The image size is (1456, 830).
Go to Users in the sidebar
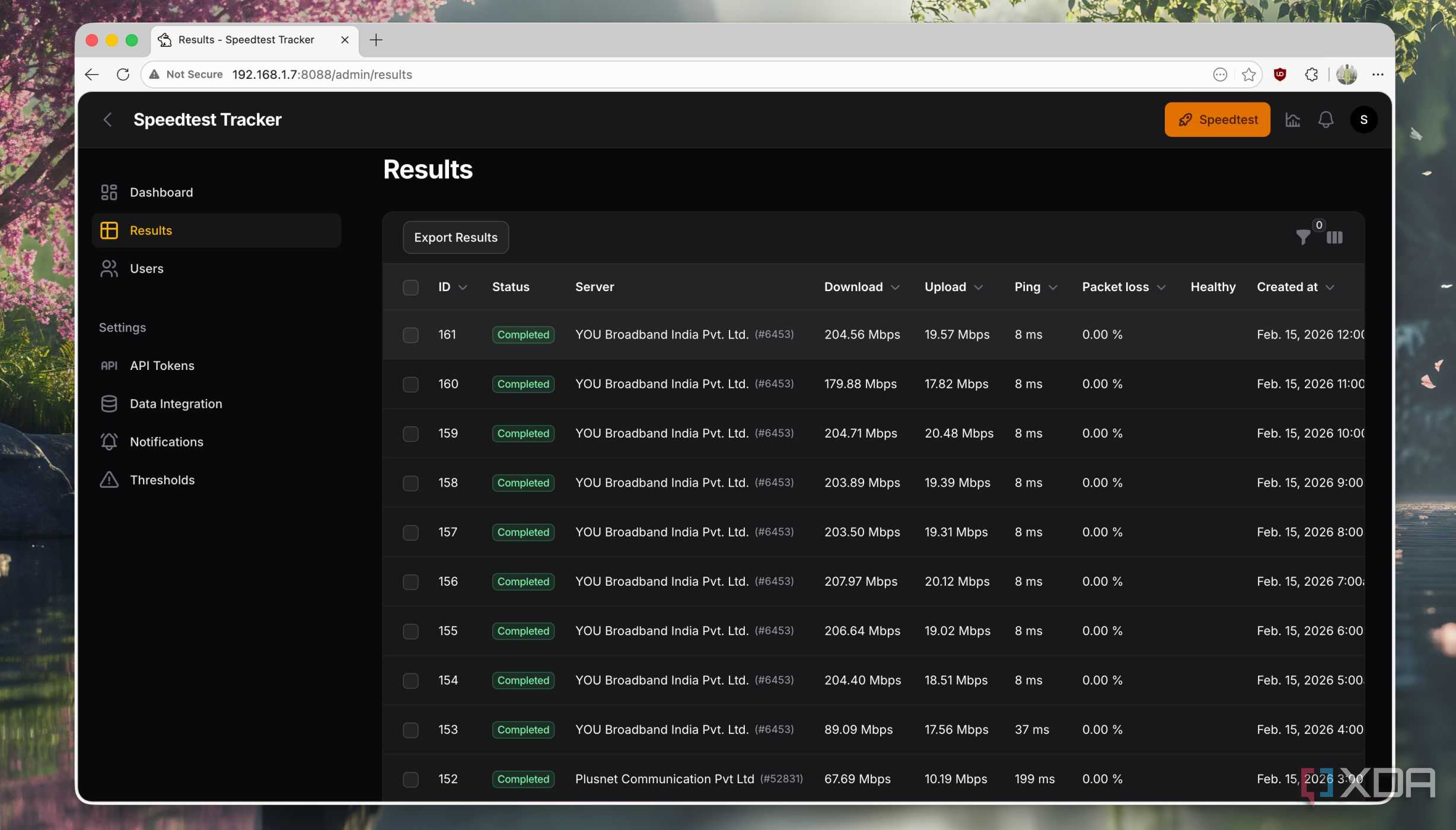tap(216, 269)
